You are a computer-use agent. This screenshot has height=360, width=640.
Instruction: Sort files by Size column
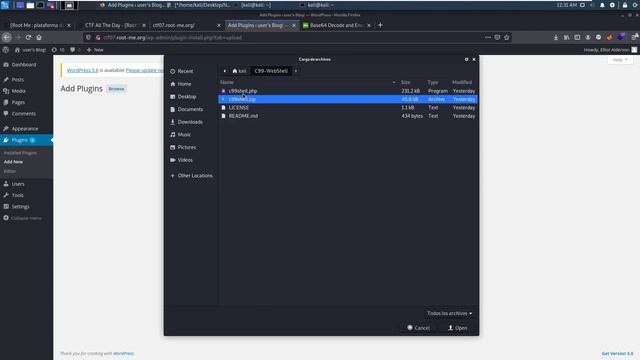(x=405, y=82)
